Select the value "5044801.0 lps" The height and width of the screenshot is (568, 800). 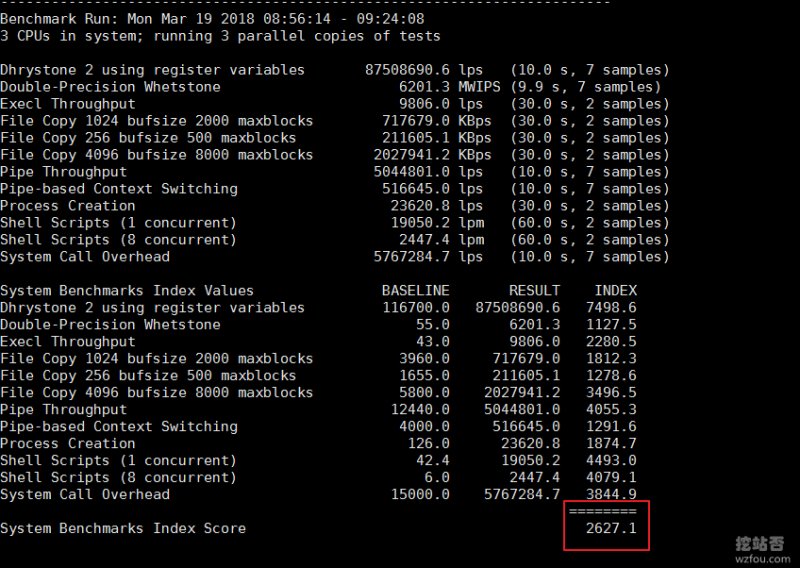[428, 172]
